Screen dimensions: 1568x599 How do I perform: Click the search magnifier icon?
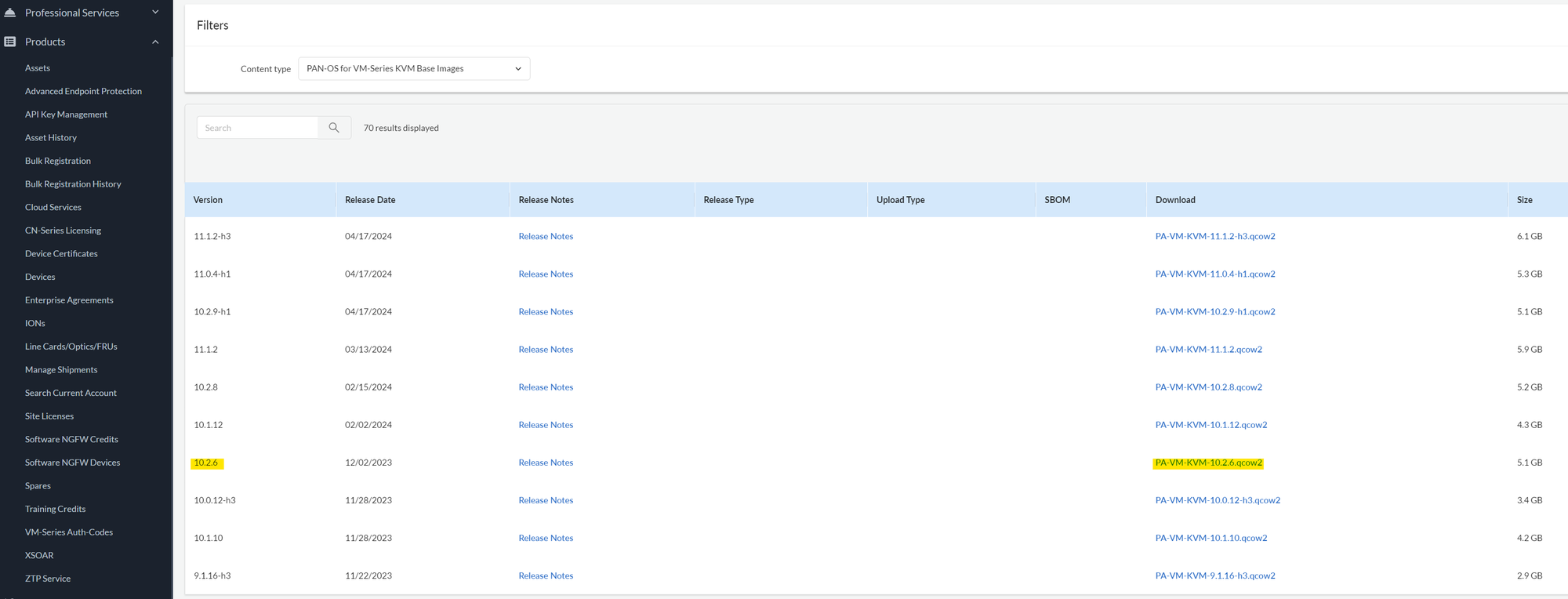tap(334, 128)
